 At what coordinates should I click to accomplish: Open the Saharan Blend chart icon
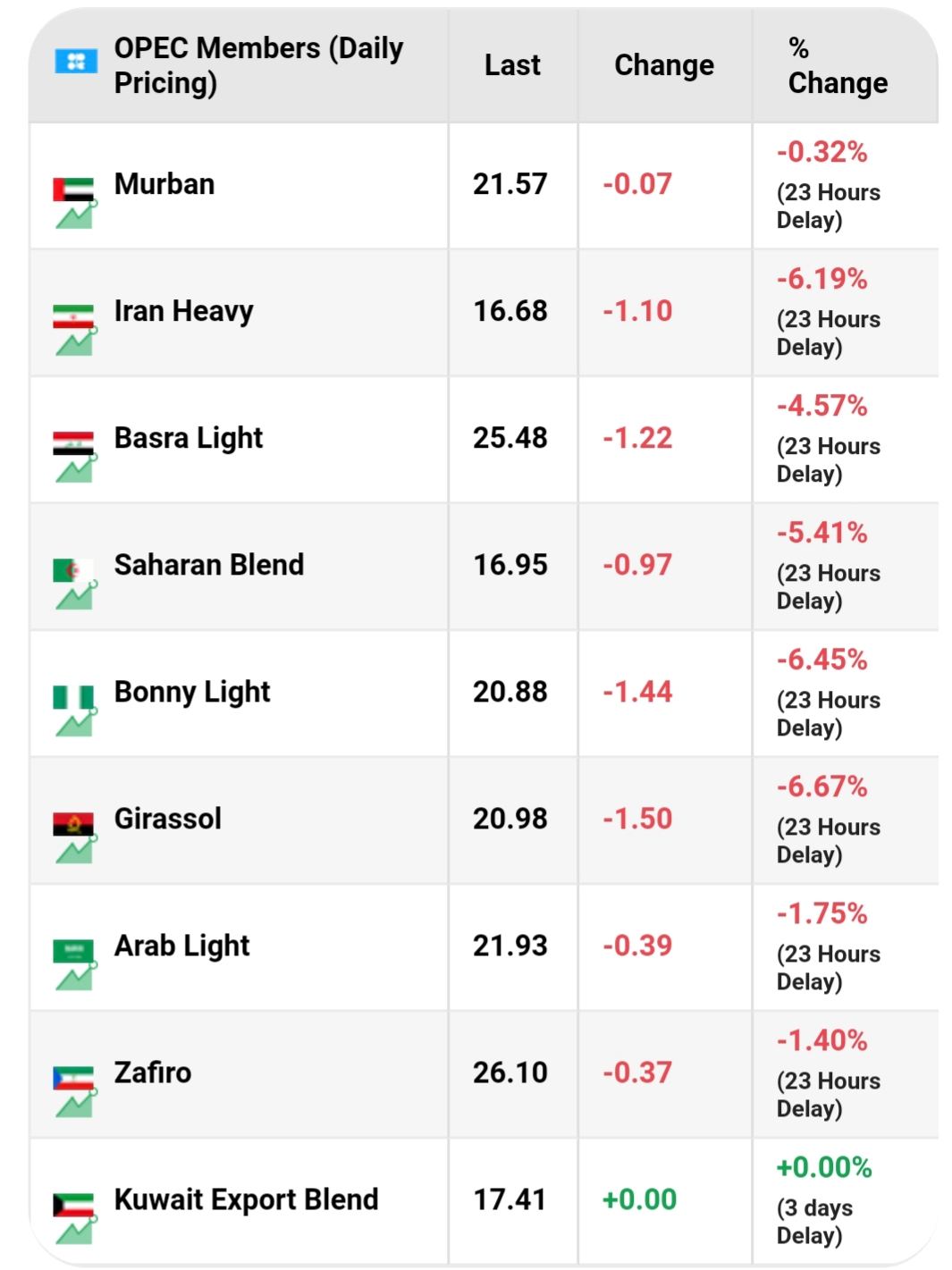(x=76, y=596)
